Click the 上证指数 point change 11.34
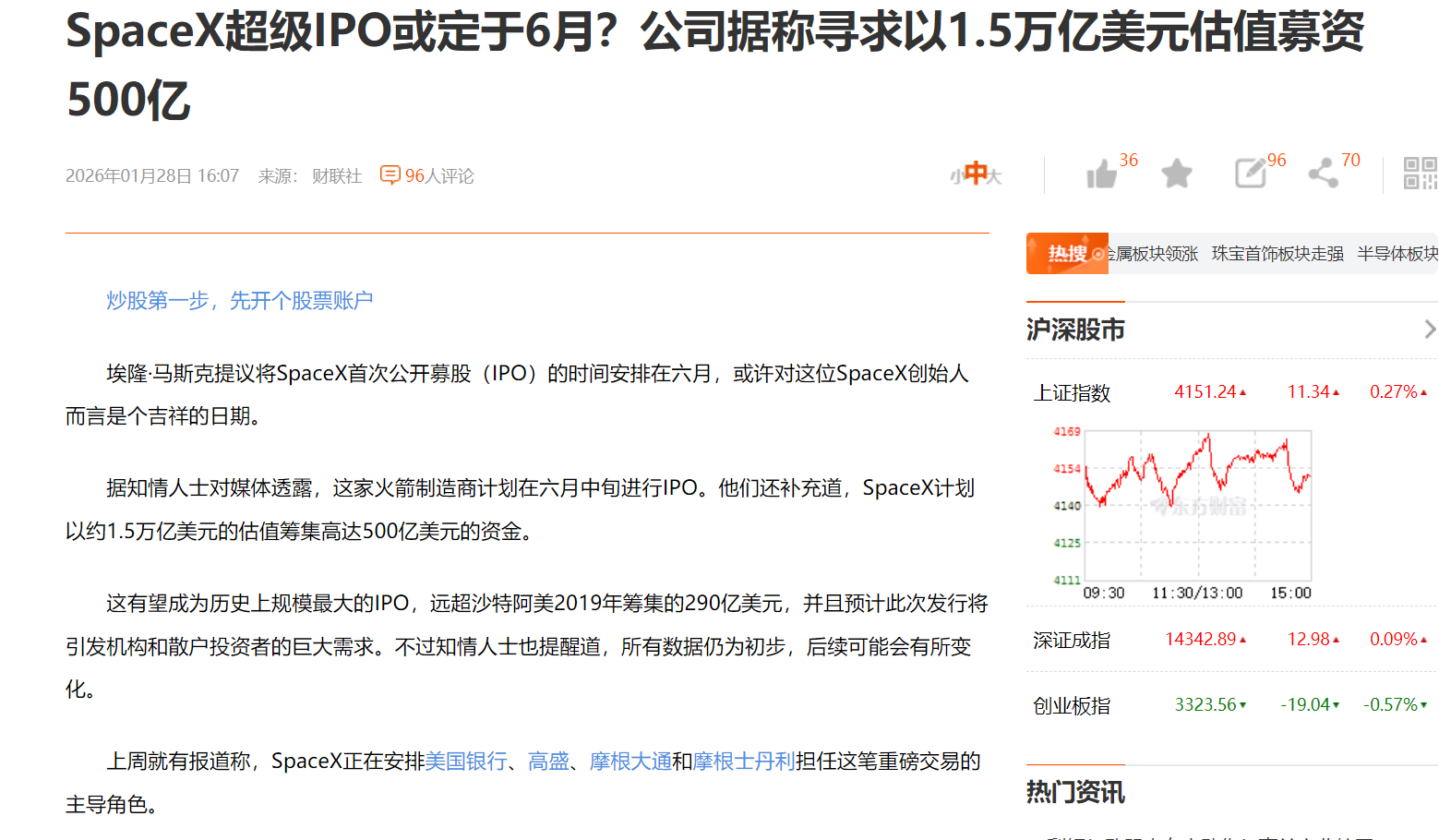Screen dimensions: 1439x840 click(1308, 391)
